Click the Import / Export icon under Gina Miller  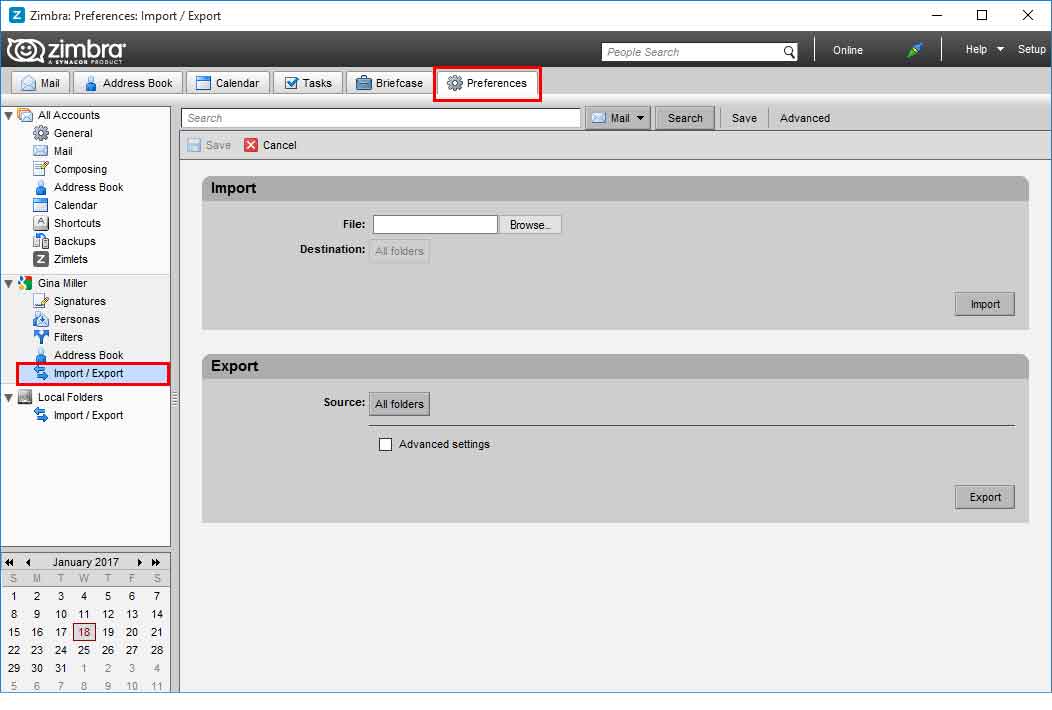click(41, 373)
